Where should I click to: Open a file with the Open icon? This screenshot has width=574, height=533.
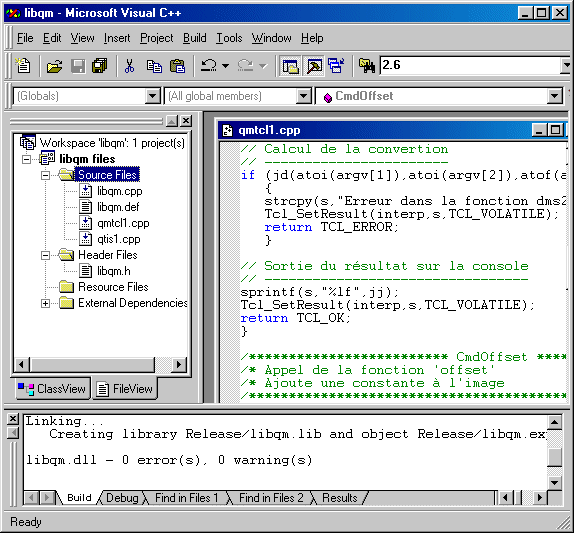click(x=54, y=66)
